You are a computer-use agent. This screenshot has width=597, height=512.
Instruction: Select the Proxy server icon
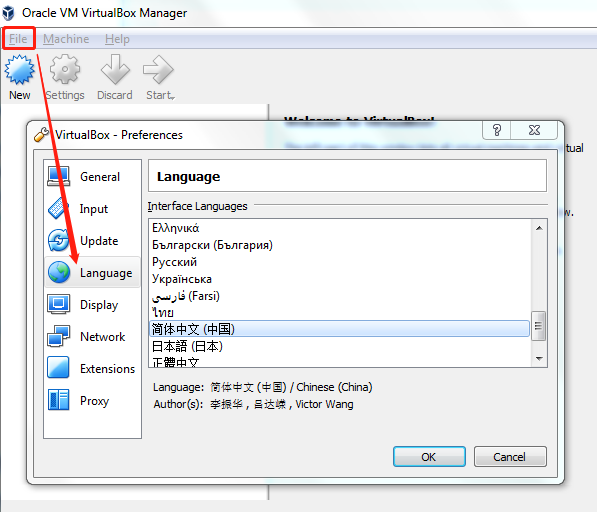(59, 400)
